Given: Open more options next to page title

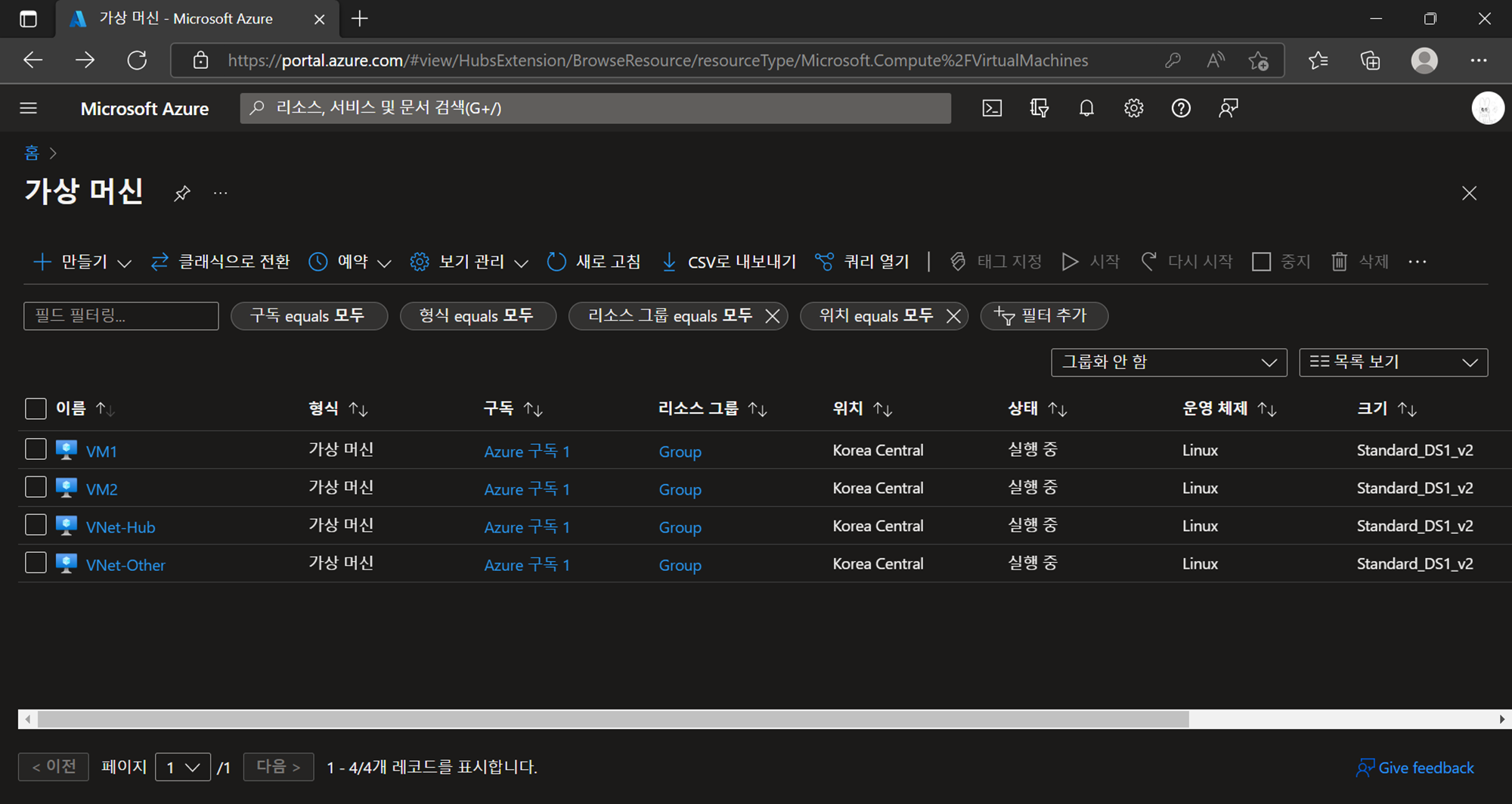Looking at the screenshot, I should [x=220, y=194].
